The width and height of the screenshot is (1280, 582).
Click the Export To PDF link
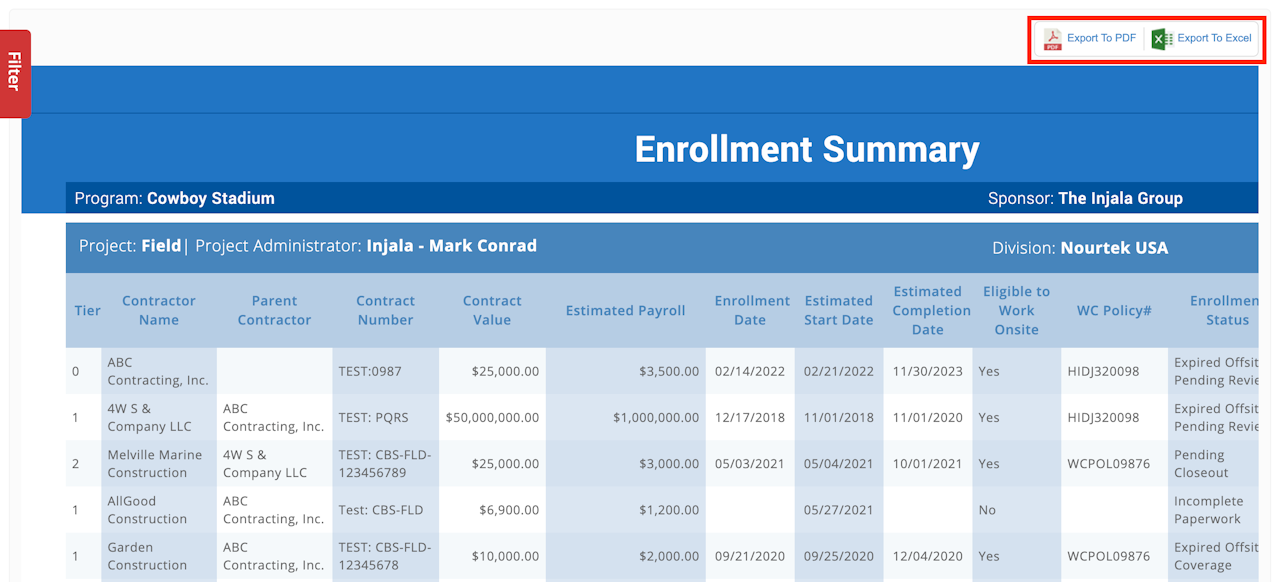(1101, 38)
